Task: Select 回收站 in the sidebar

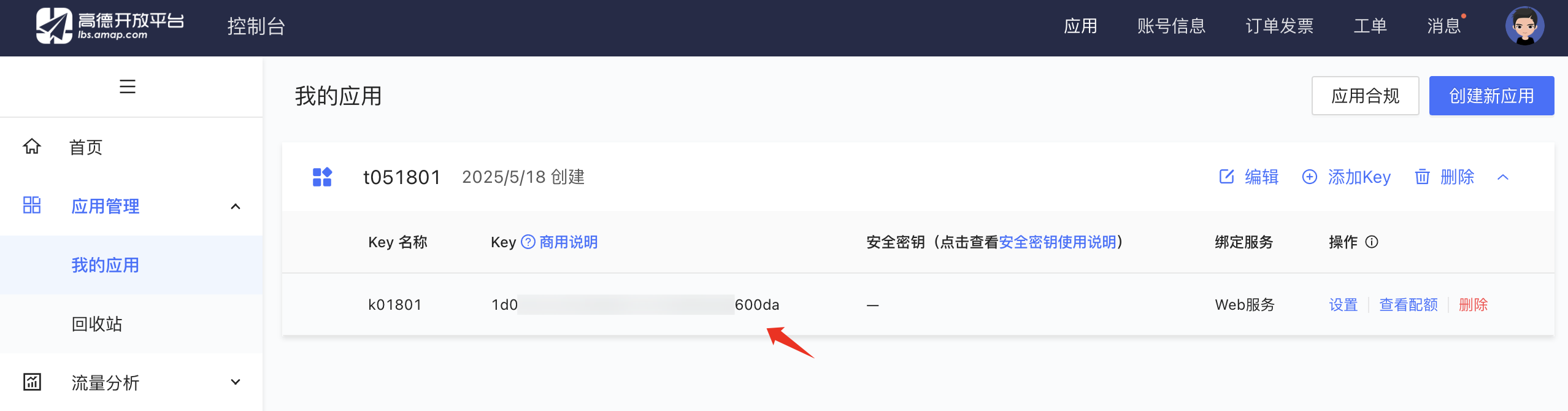Action: click(97, 324)
